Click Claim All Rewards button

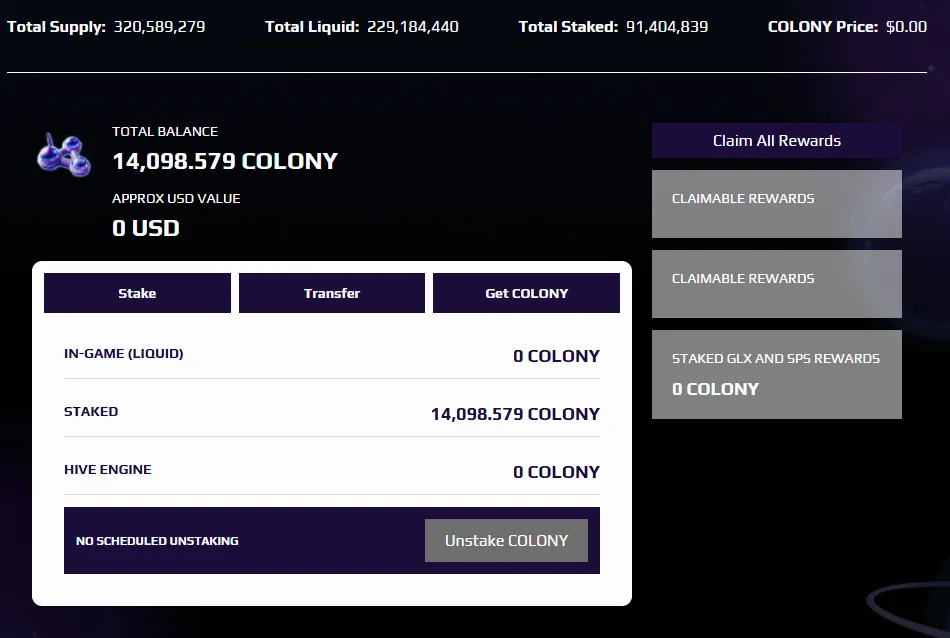click(777, 141)
